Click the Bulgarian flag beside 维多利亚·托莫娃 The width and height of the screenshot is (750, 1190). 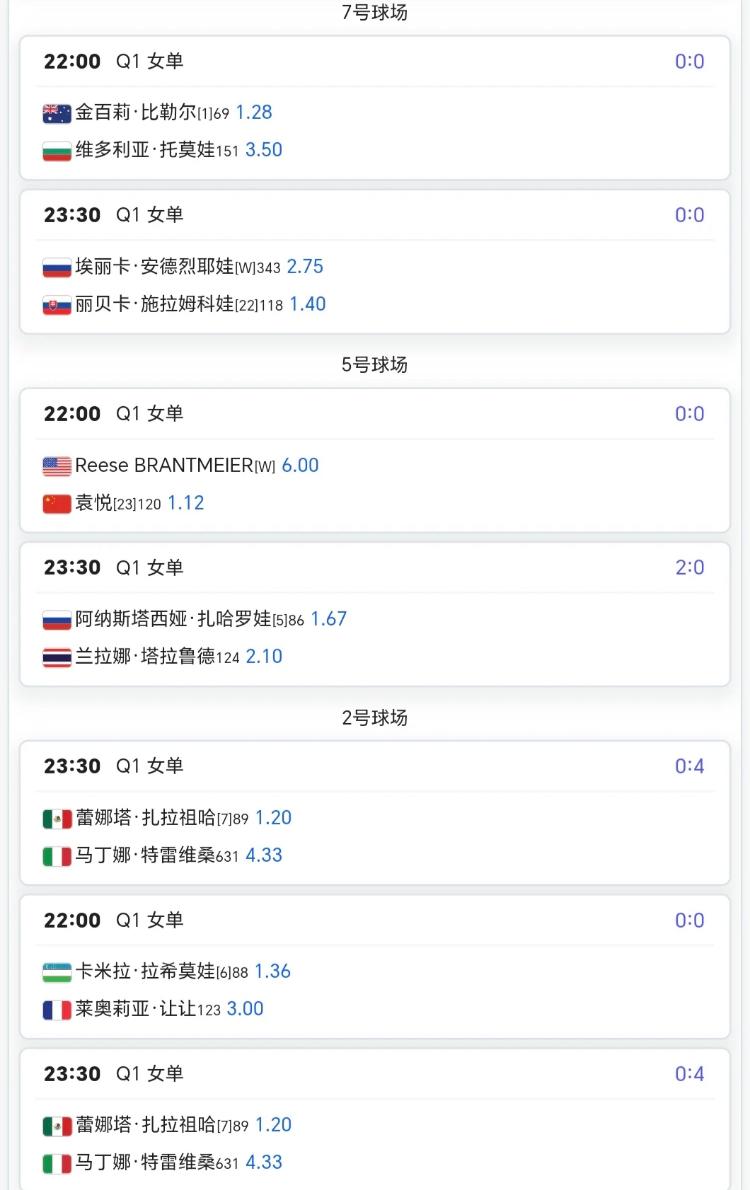[57, 151]
